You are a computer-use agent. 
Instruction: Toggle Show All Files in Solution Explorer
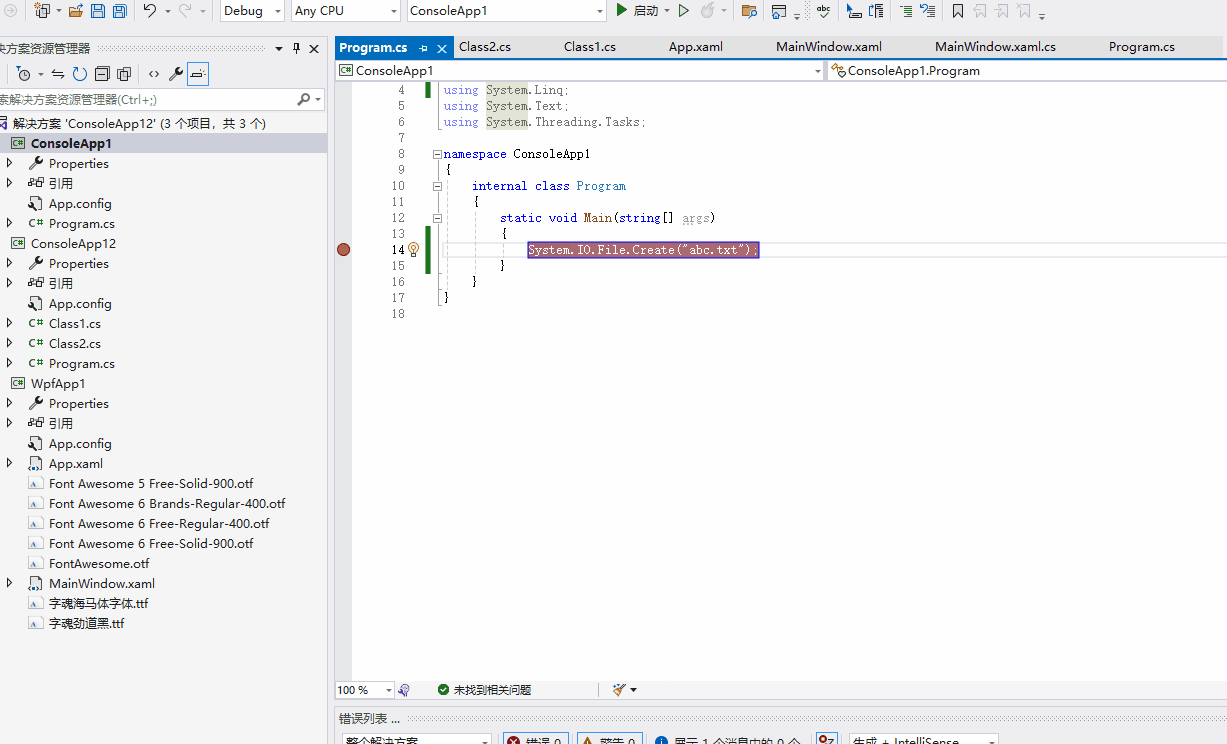pos(124,74)
